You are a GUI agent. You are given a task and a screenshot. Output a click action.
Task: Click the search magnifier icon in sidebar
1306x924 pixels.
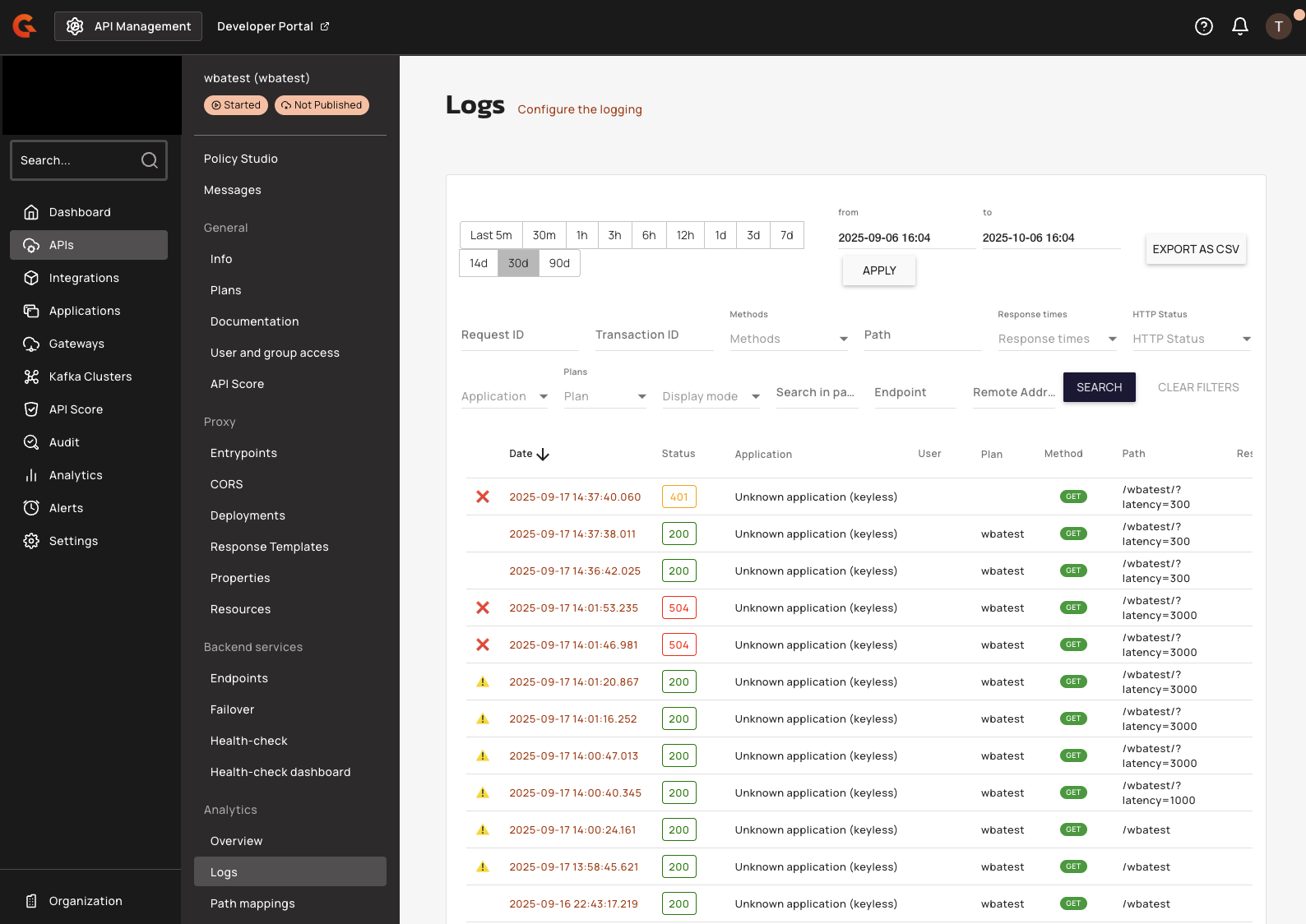click(149, 160)
